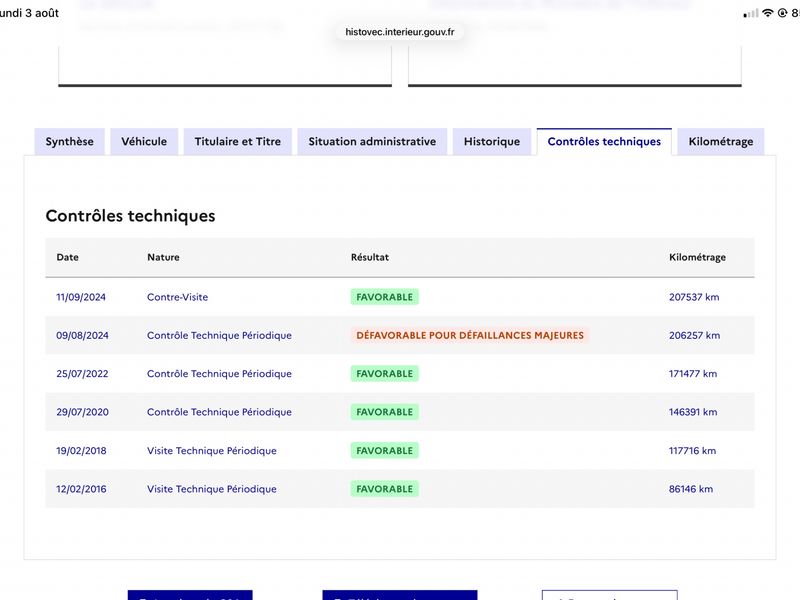This screenshot has height=600, width=800.
Task: Select the date 11/09/2024
Action: click(81, 297)
